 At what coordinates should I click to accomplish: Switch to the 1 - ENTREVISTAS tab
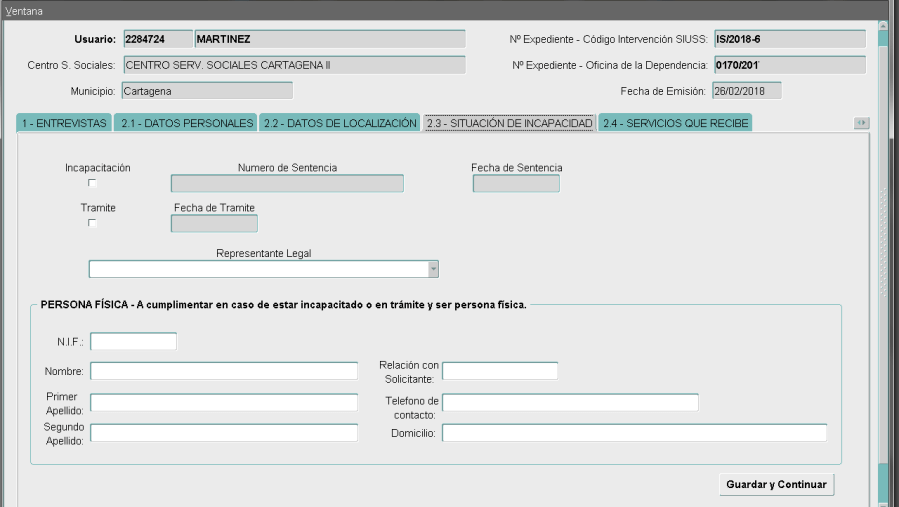click(64, 123)
